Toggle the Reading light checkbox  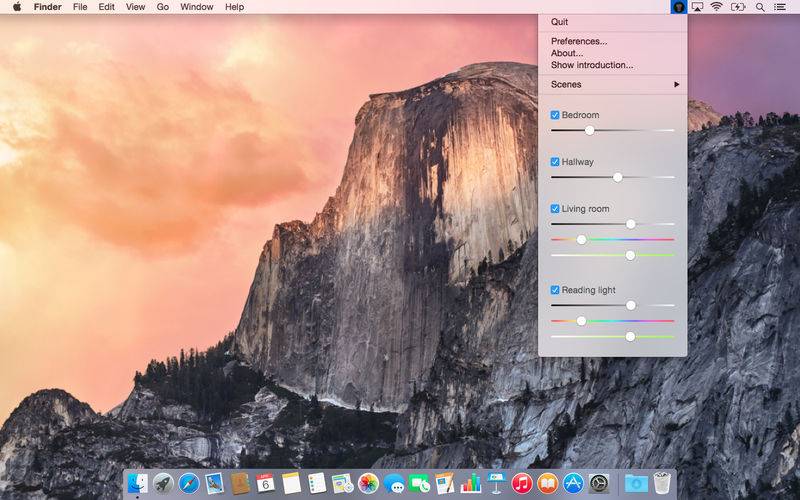[x=555, y=290]
